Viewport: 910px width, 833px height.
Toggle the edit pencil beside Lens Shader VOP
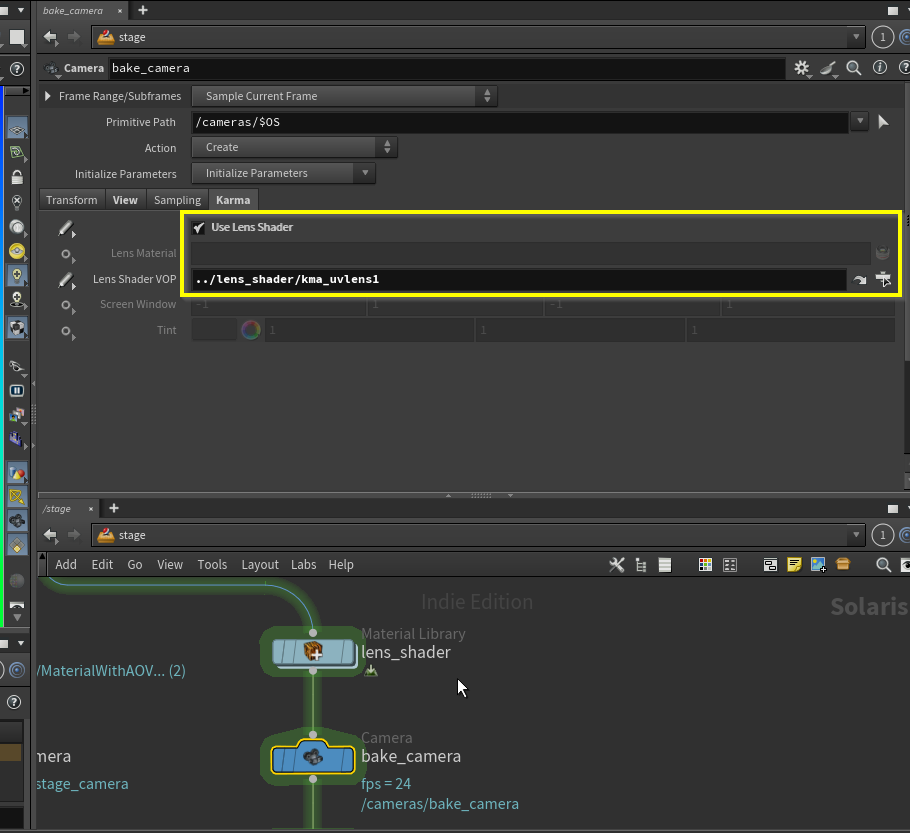(66, 280)
